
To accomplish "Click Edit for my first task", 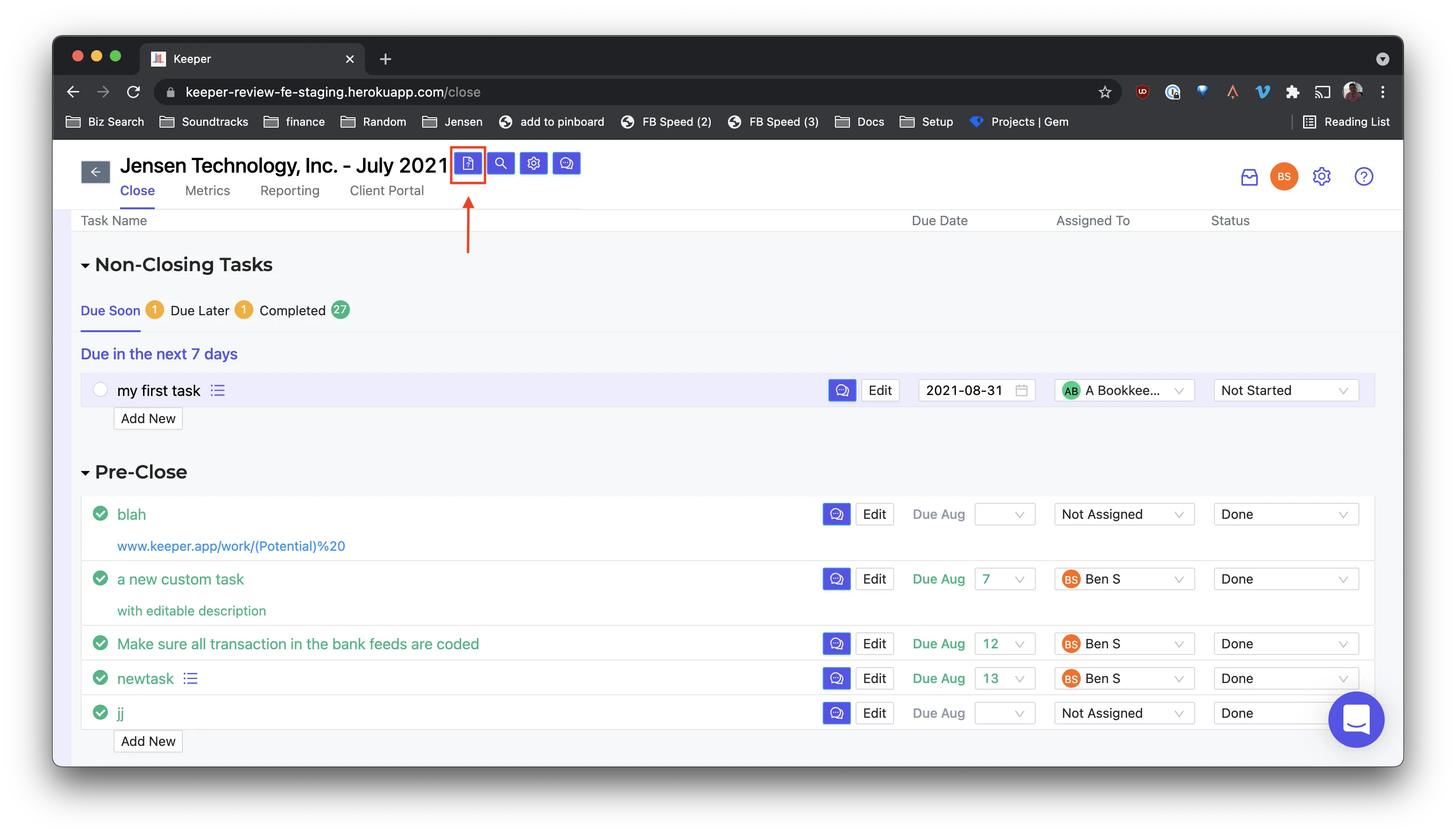I will (880, 390).
